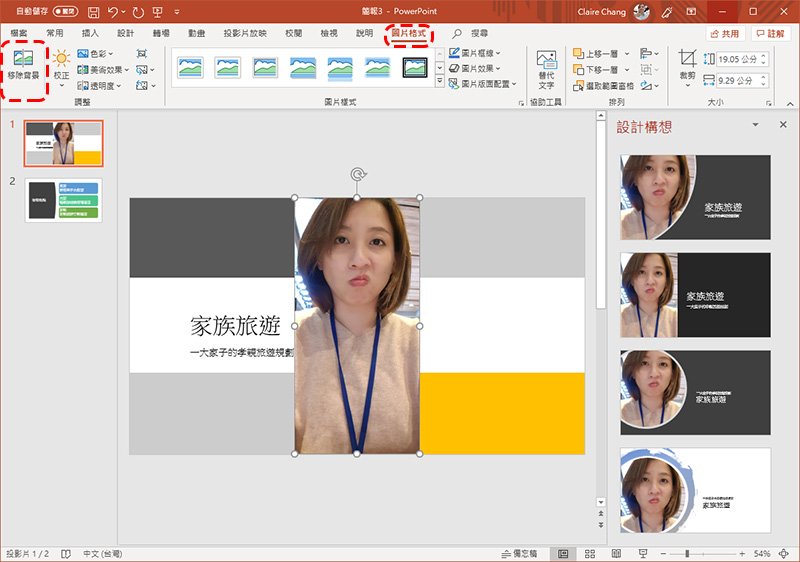
Task: Click the Share (共用) button
Action: point(724,33)
